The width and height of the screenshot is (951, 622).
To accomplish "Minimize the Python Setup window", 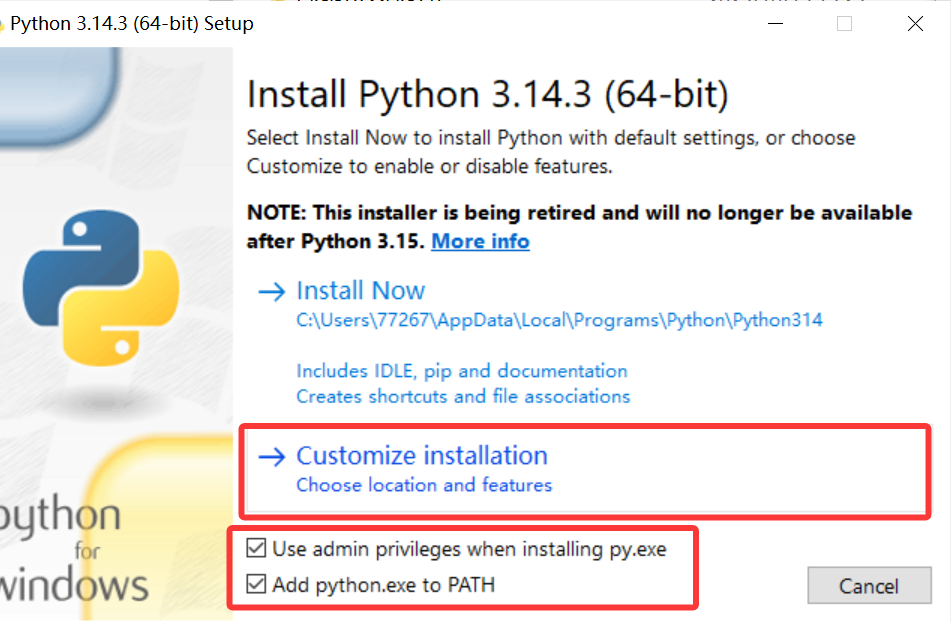I will (775, 24).
